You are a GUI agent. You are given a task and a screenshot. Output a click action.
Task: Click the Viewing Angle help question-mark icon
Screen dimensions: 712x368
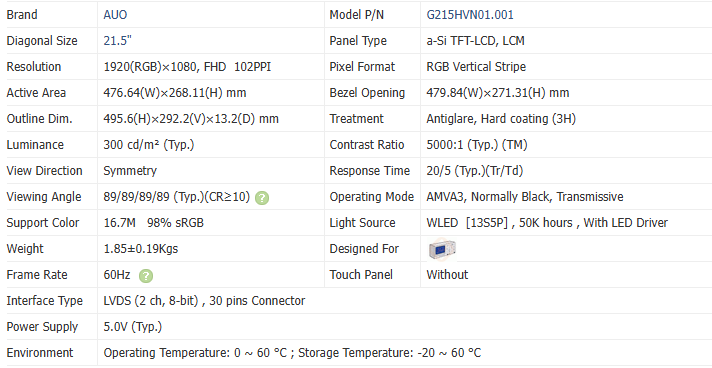coord(262,198)
